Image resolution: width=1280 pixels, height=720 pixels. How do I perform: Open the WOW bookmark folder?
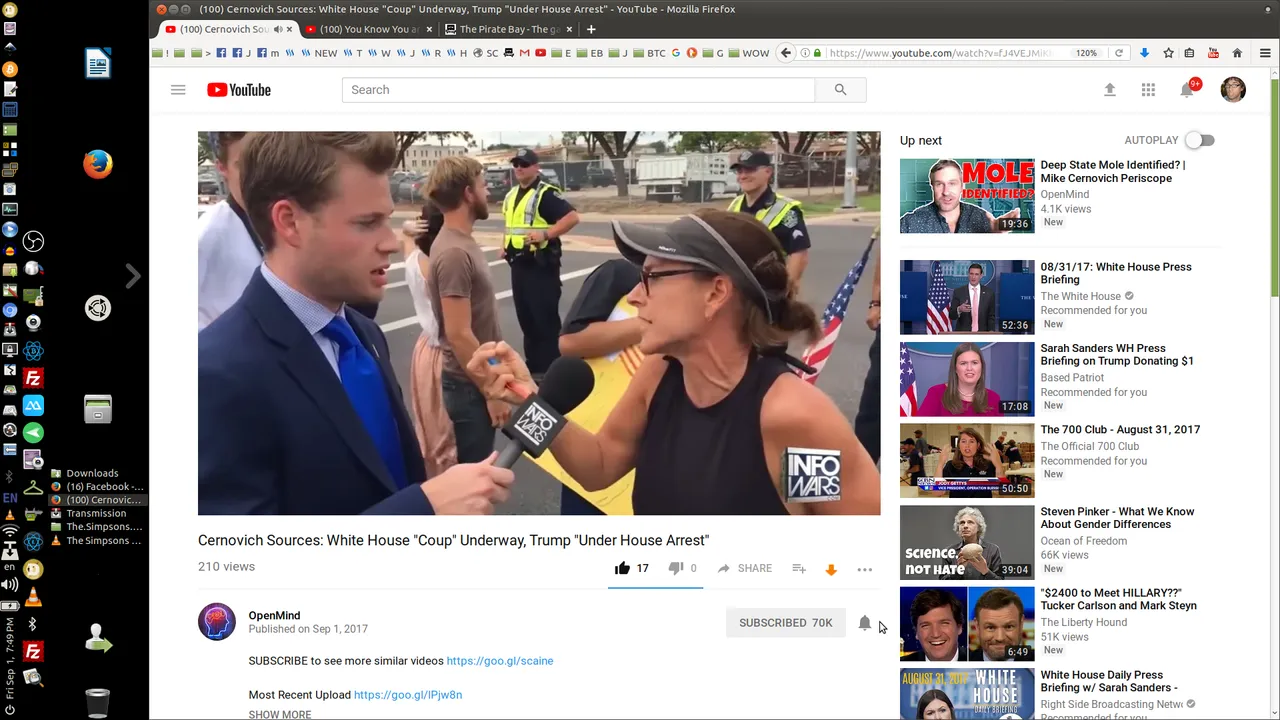(749, 53)
